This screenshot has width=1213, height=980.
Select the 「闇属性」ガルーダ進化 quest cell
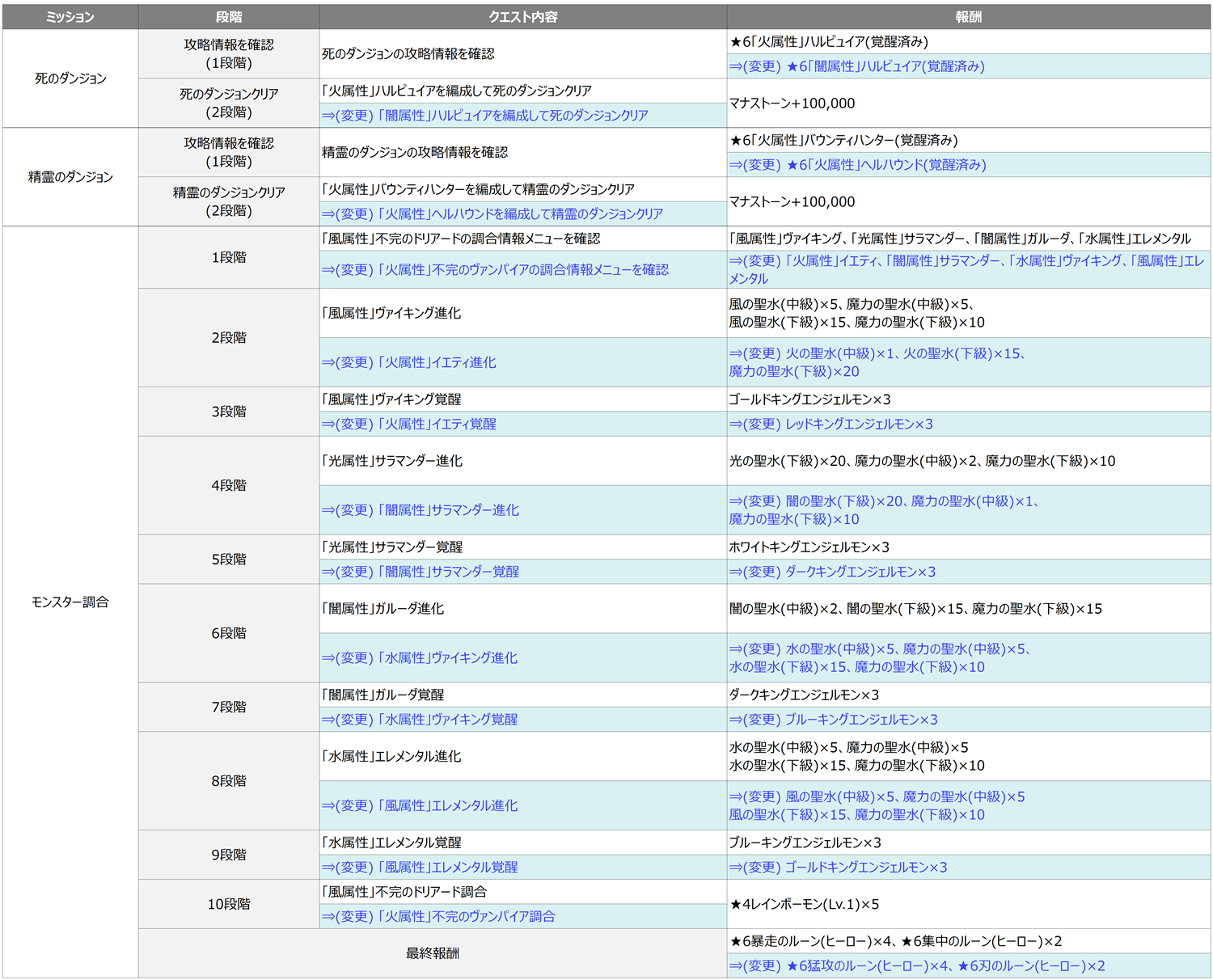(383, 609)
